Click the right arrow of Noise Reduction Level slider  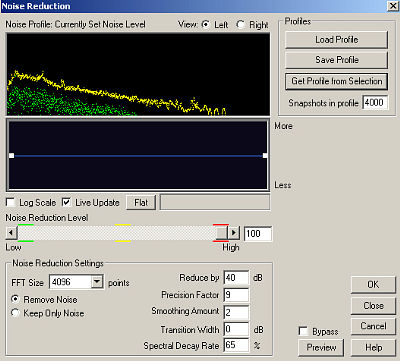(234, 233)
